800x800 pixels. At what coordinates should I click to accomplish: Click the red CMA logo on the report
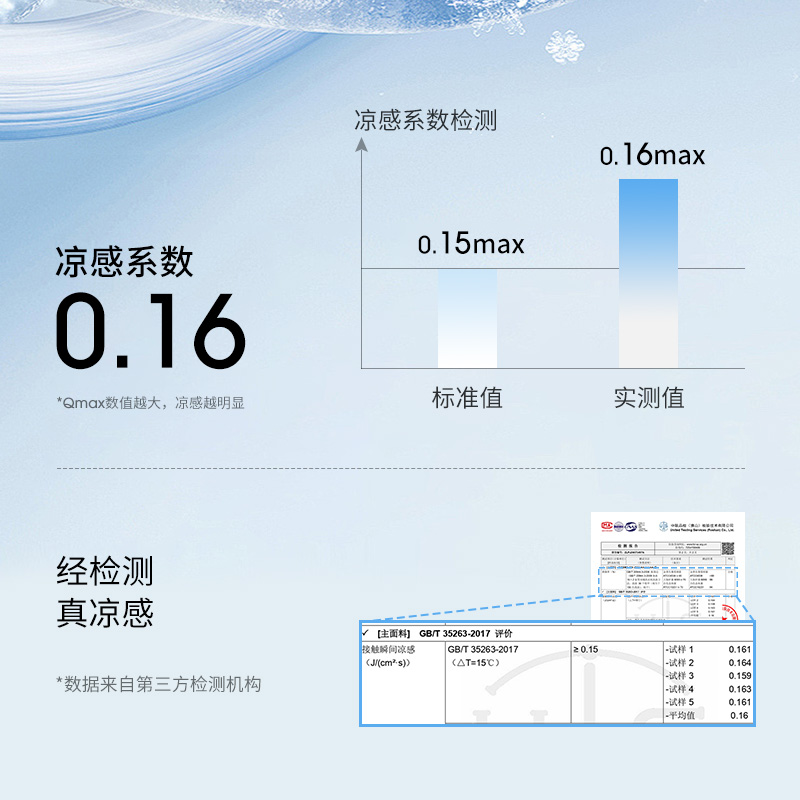pos(606,526)
